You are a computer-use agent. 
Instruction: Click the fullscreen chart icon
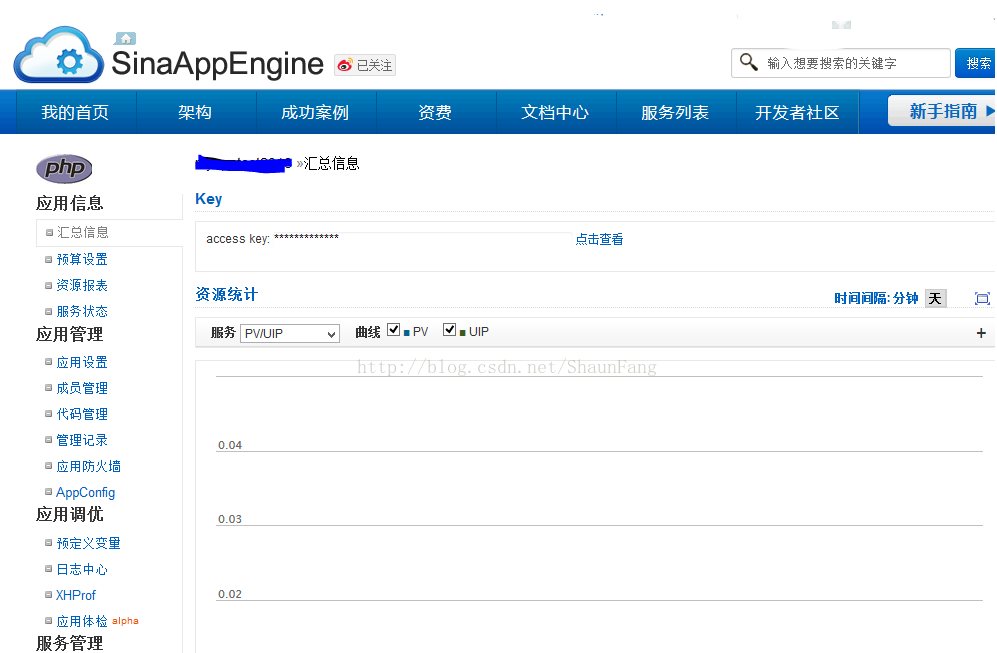[982, 298]
